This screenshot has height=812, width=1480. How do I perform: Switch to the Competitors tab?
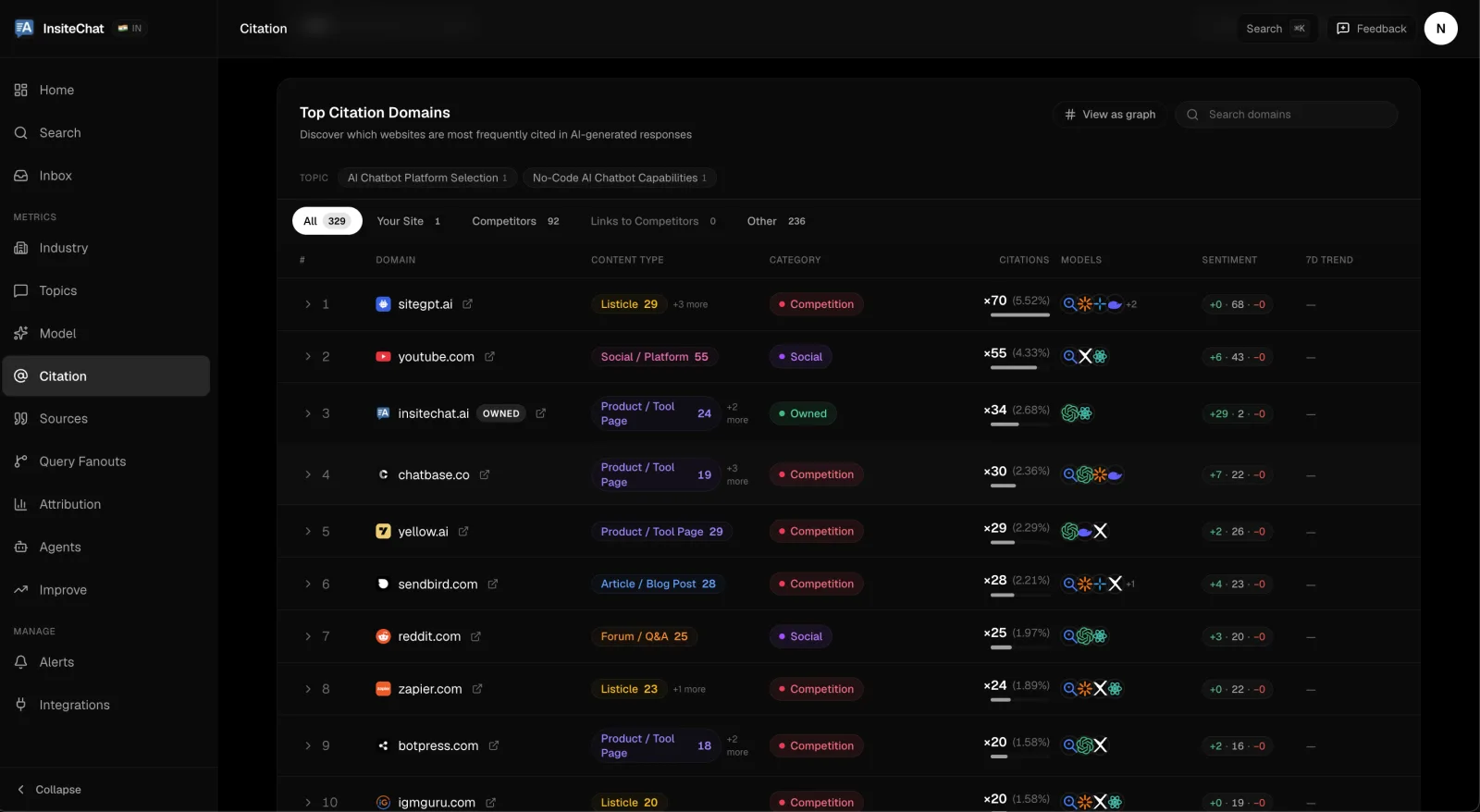515,221
